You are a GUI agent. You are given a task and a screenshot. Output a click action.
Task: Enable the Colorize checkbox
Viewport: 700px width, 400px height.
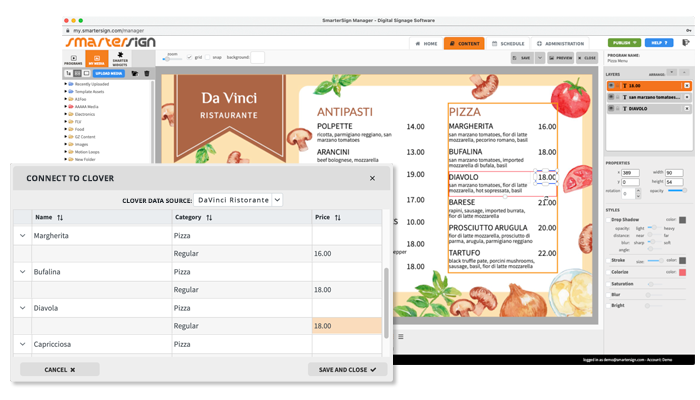click(x=608, y=272)
